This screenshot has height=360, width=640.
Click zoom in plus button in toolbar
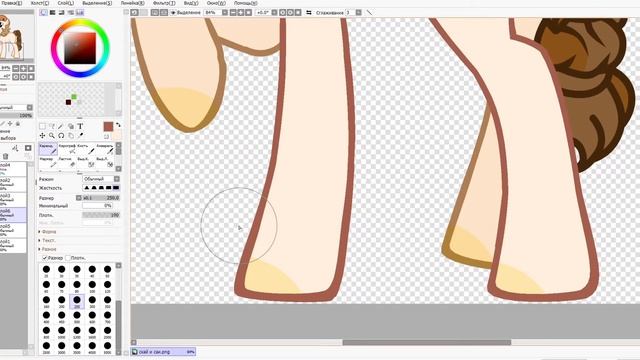[240, 13]
